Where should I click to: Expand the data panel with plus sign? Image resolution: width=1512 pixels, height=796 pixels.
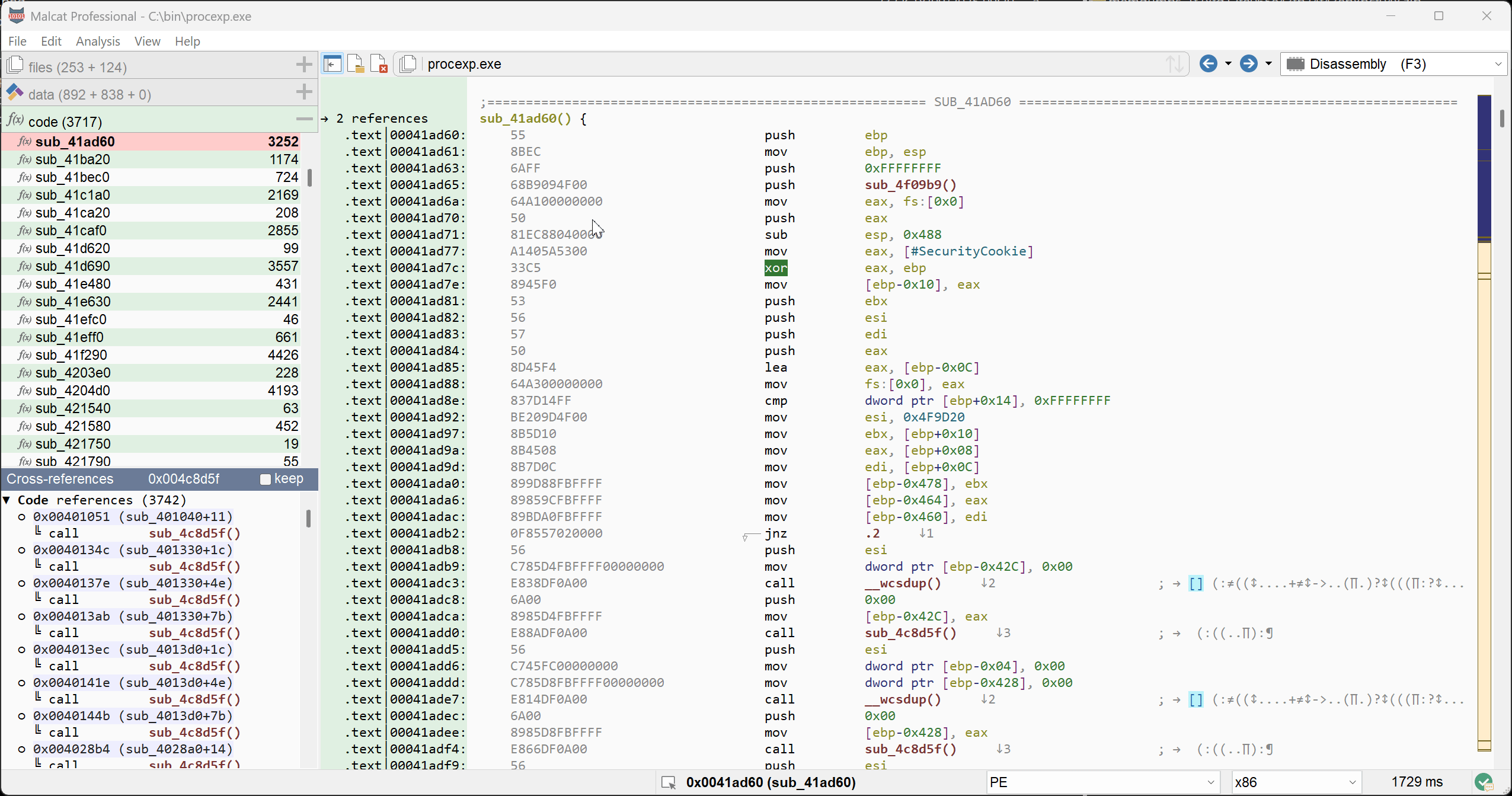[304, 92]
